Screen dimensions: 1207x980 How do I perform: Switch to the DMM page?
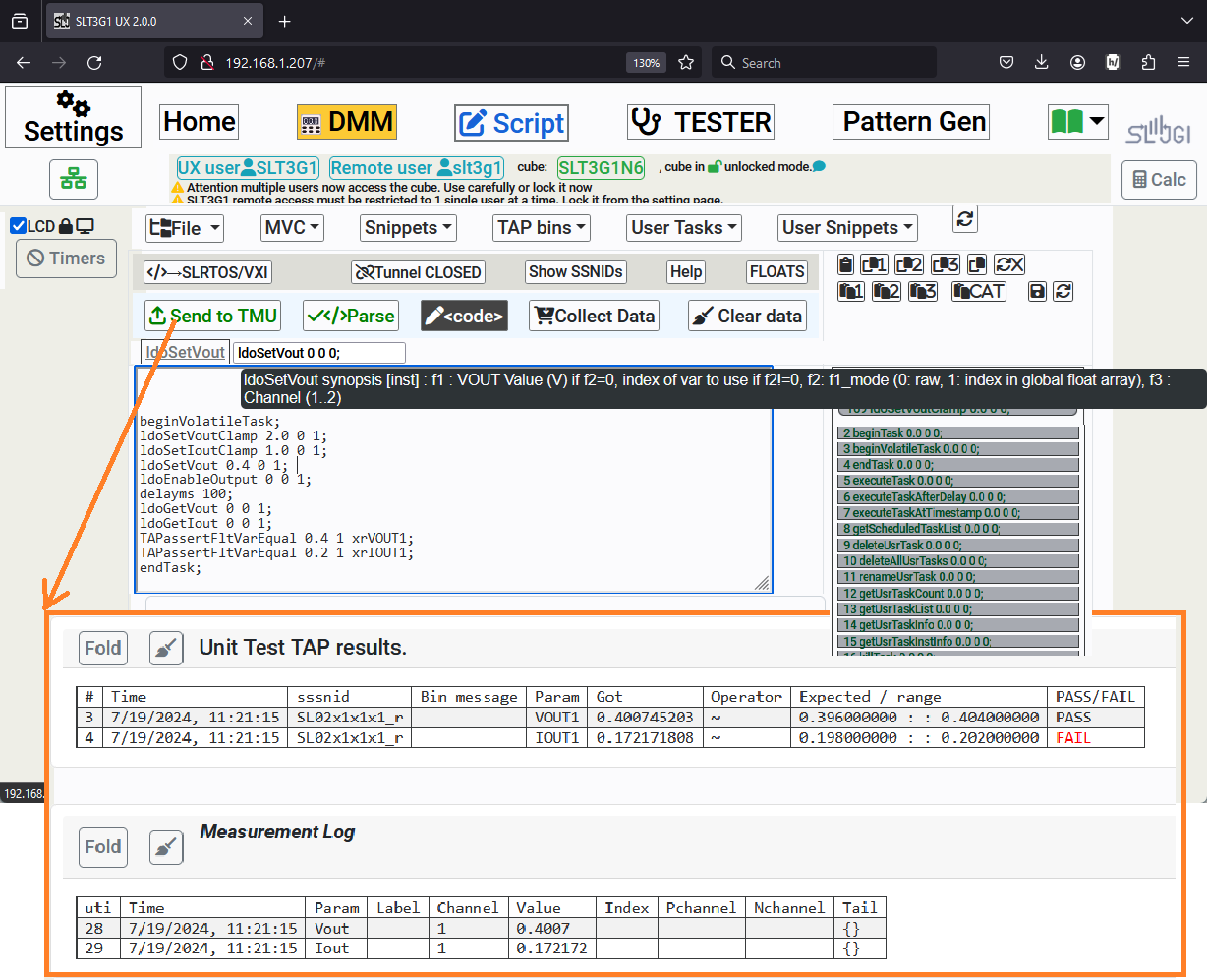point(347,122)
